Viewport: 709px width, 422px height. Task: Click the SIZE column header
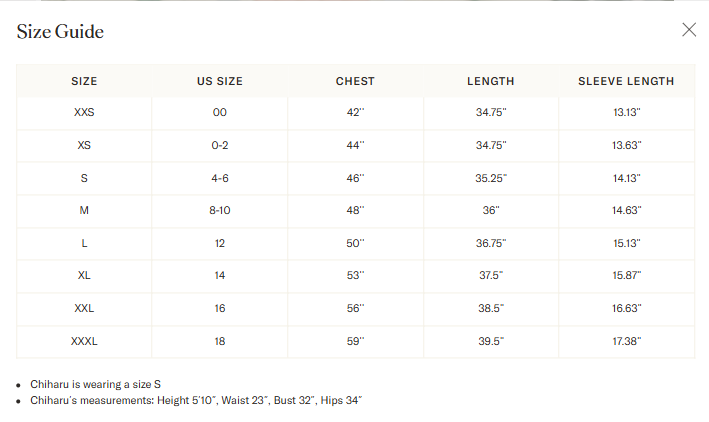84,81
